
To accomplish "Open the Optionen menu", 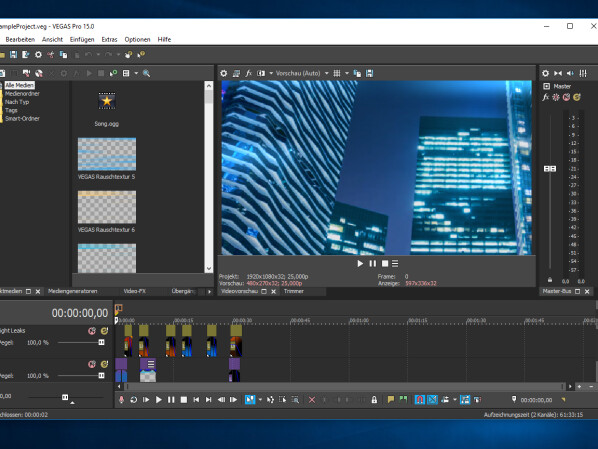I will tap(137, 39).
